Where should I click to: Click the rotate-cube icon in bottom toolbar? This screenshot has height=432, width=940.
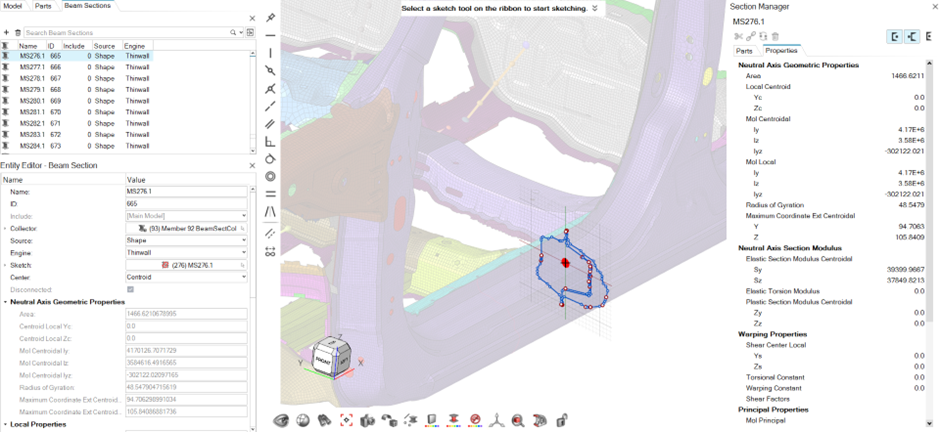[x=389, y=420]
